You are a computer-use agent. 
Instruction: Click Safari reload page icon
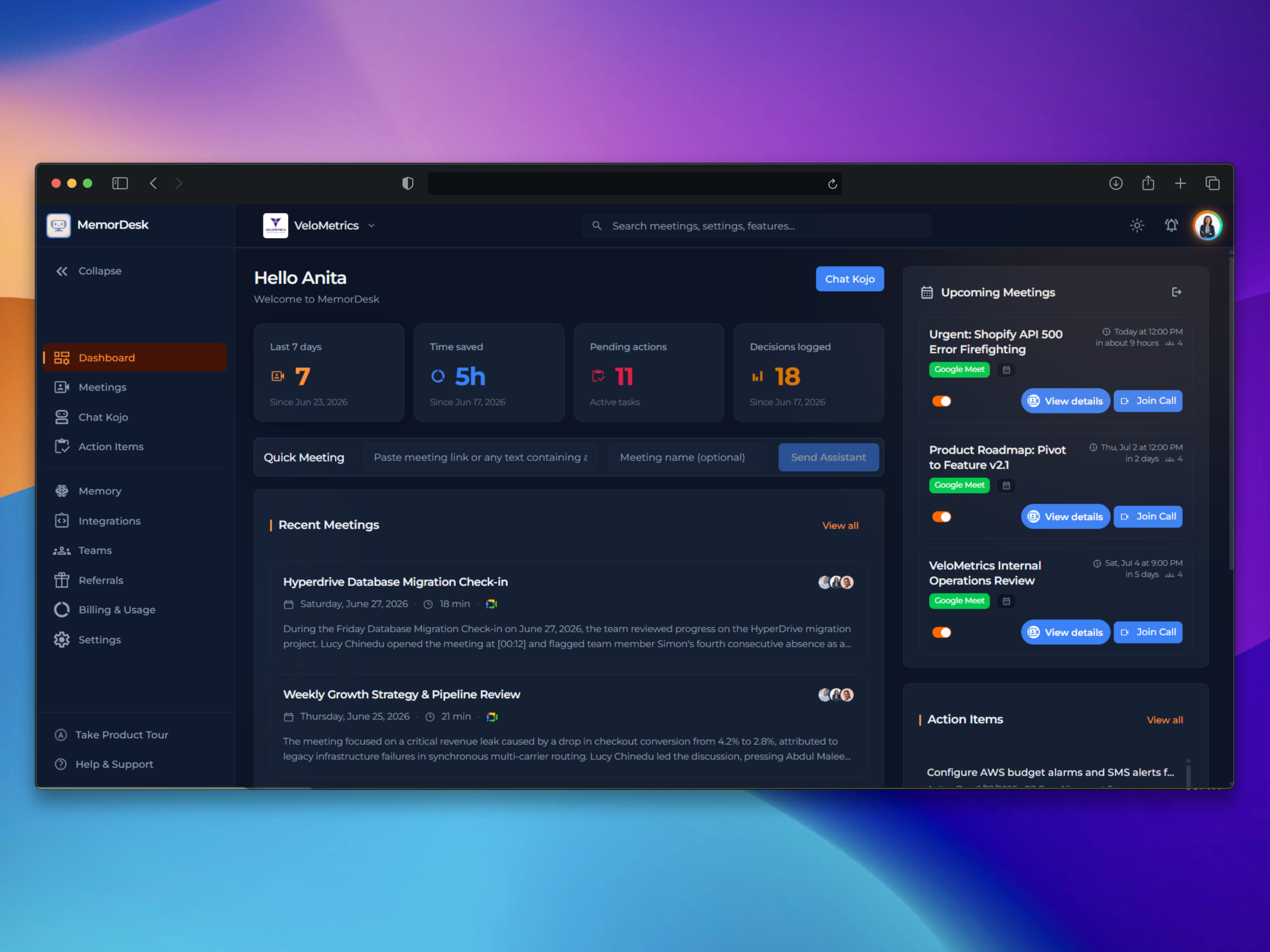click(x=832, y=184)
